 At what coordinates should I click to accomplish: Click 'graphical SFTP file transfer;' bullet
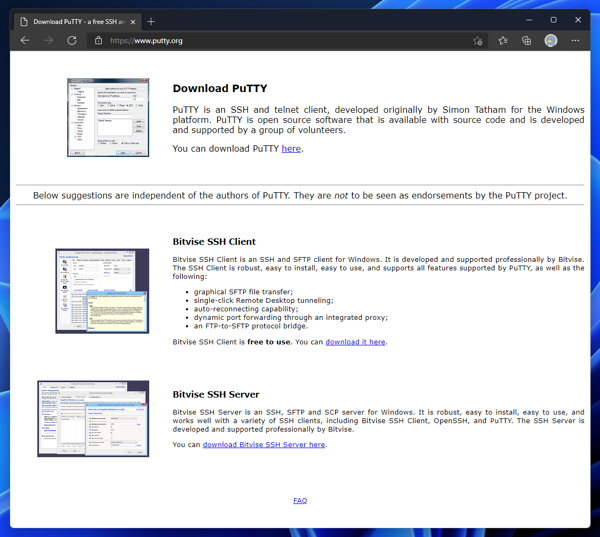point(243,292)
